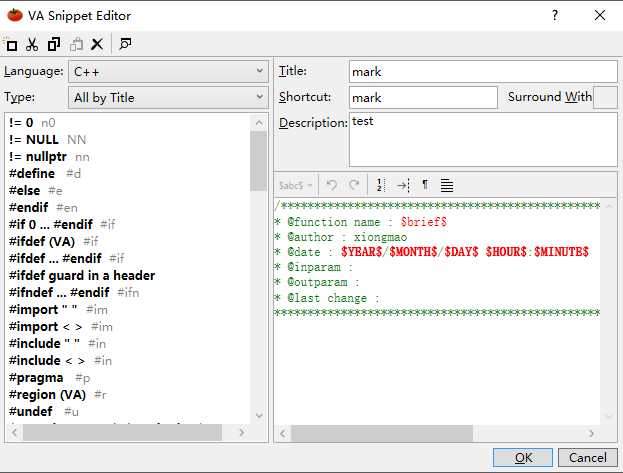Viewport: 623px width, 473px height.
Task: Select the '#include < >' snippet
Action: point(60,361)
